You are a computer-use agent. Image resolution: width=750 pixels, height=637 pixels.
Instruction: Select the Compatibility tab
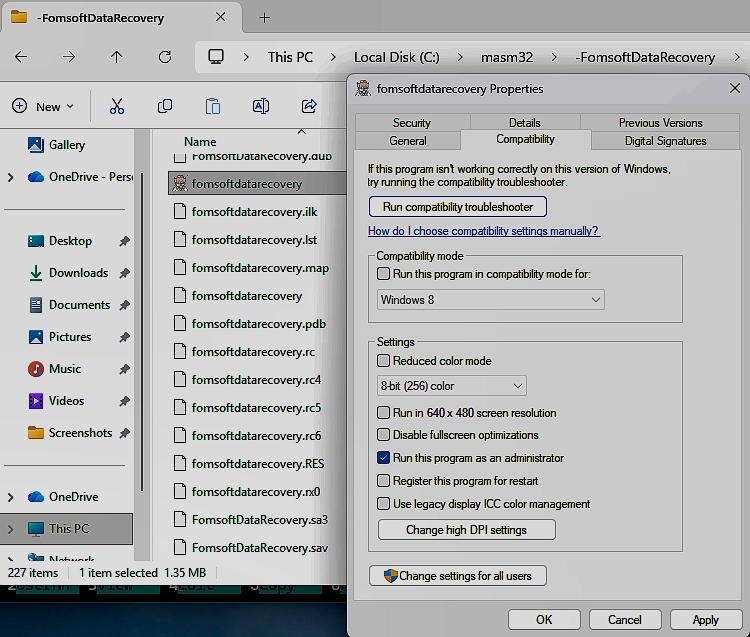coord(525,139)
